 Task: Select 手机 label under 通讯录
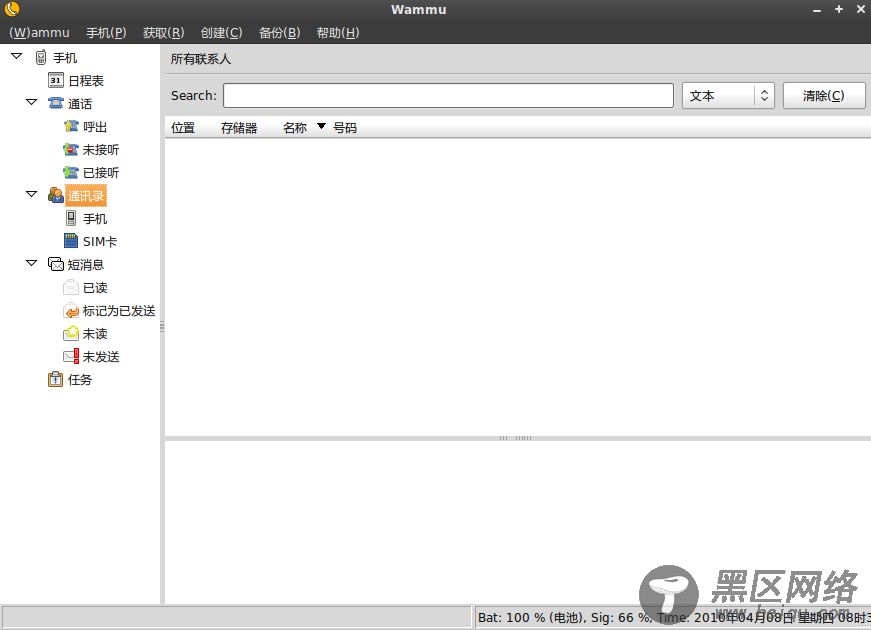[95, 218]
